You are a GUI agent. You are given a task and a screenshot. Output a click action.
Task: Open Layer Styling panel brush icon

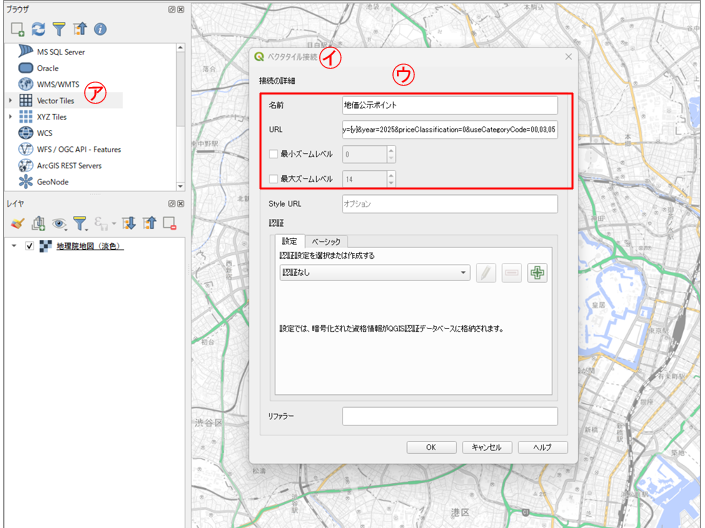[x=17, y=224]
